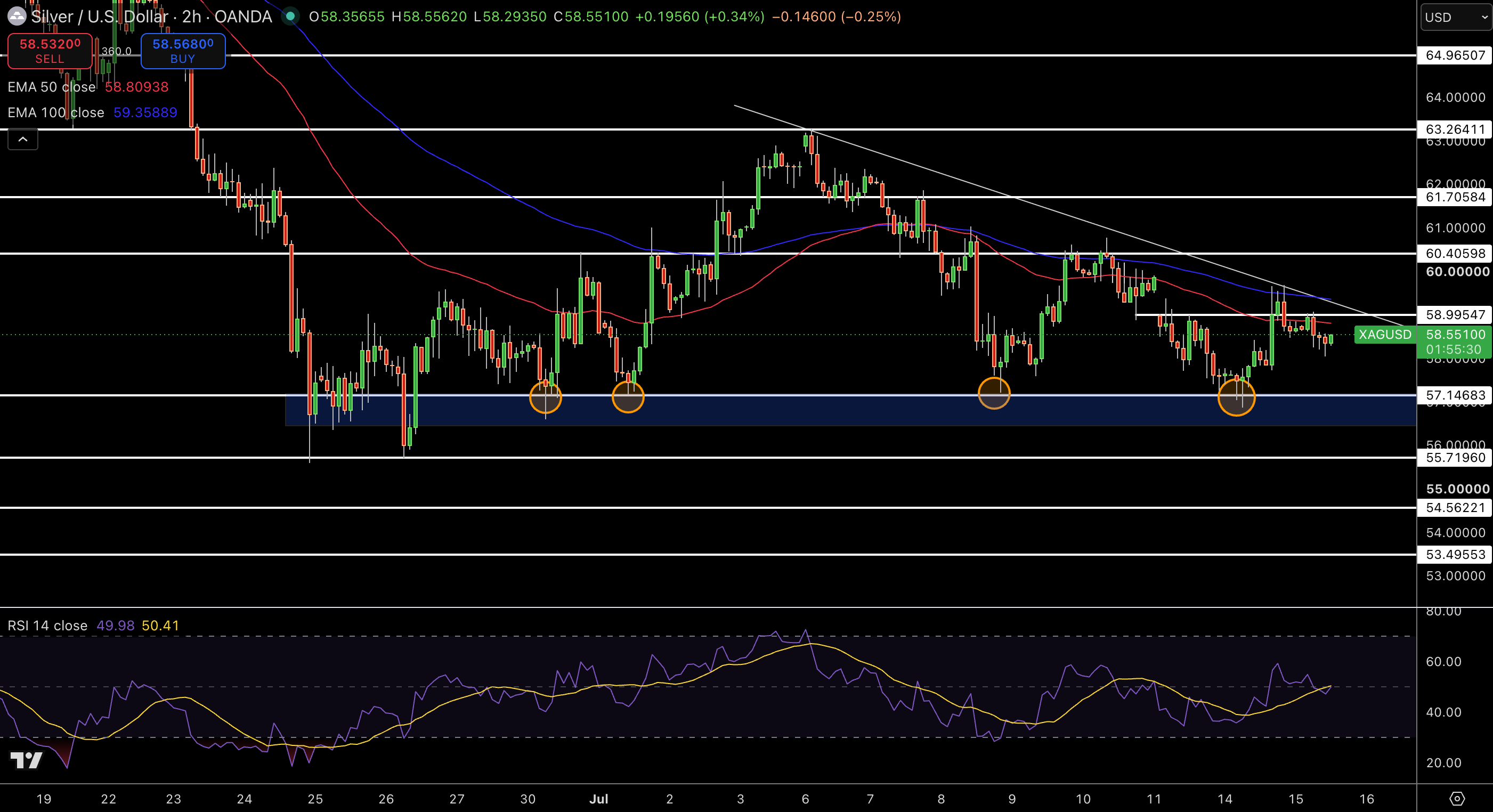Click the green market status dot
This screenshot has height=812, width=1493.
click(290, 16)
